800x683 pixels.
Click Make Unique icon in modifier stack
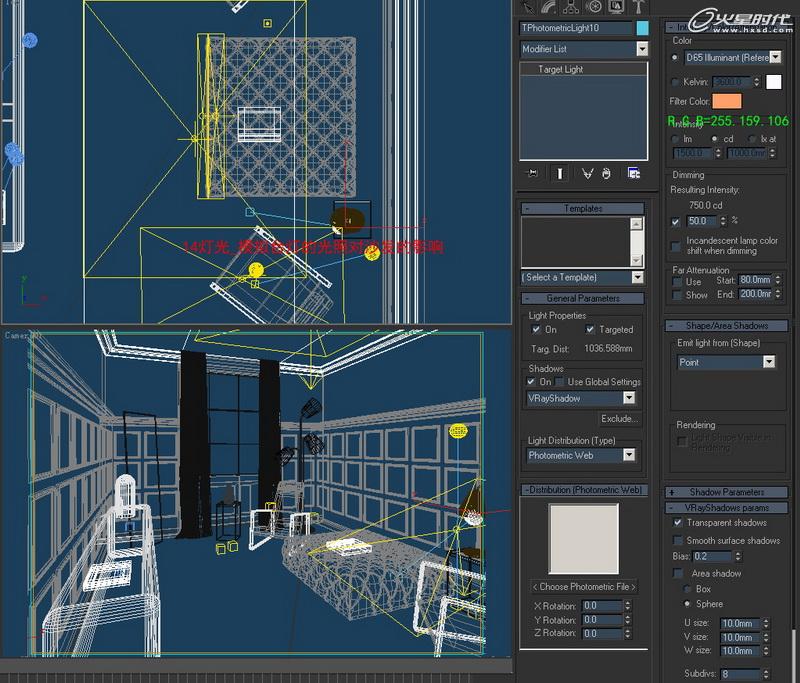(587, 173)
